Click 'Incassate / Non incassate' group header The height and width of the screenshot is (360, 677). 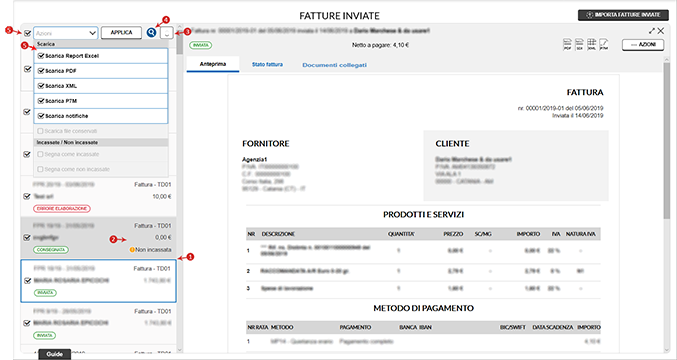67,142
